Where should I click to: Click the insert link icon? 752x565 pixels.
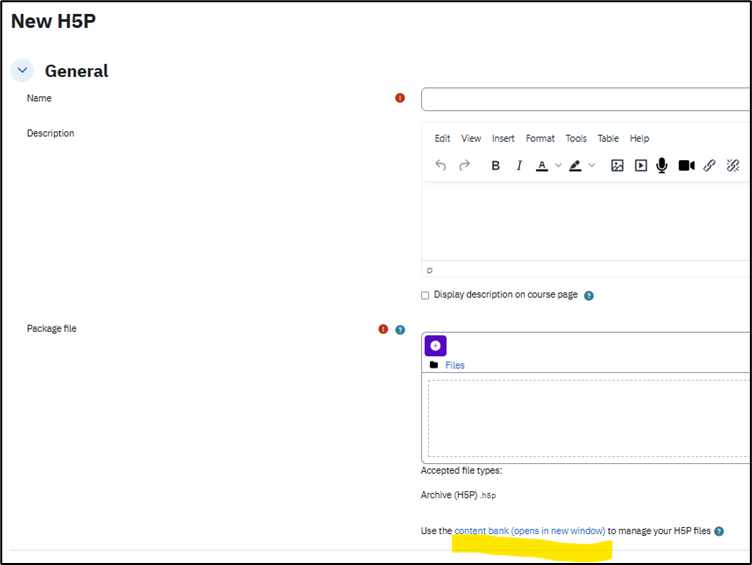709,166
